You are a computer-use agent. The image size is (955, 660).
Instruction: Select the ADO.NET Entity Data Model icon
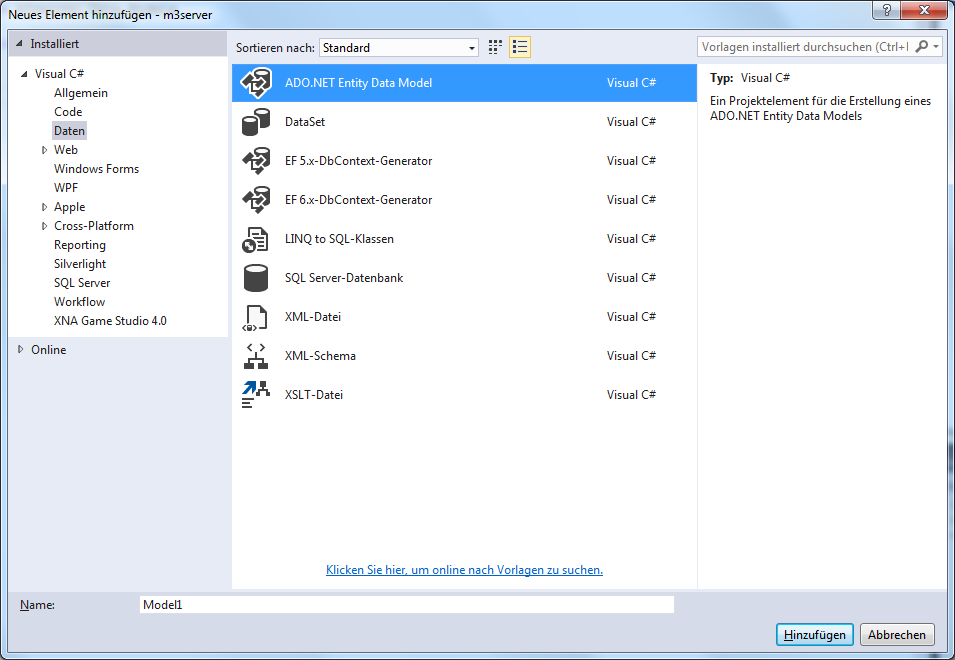[257, 83]
